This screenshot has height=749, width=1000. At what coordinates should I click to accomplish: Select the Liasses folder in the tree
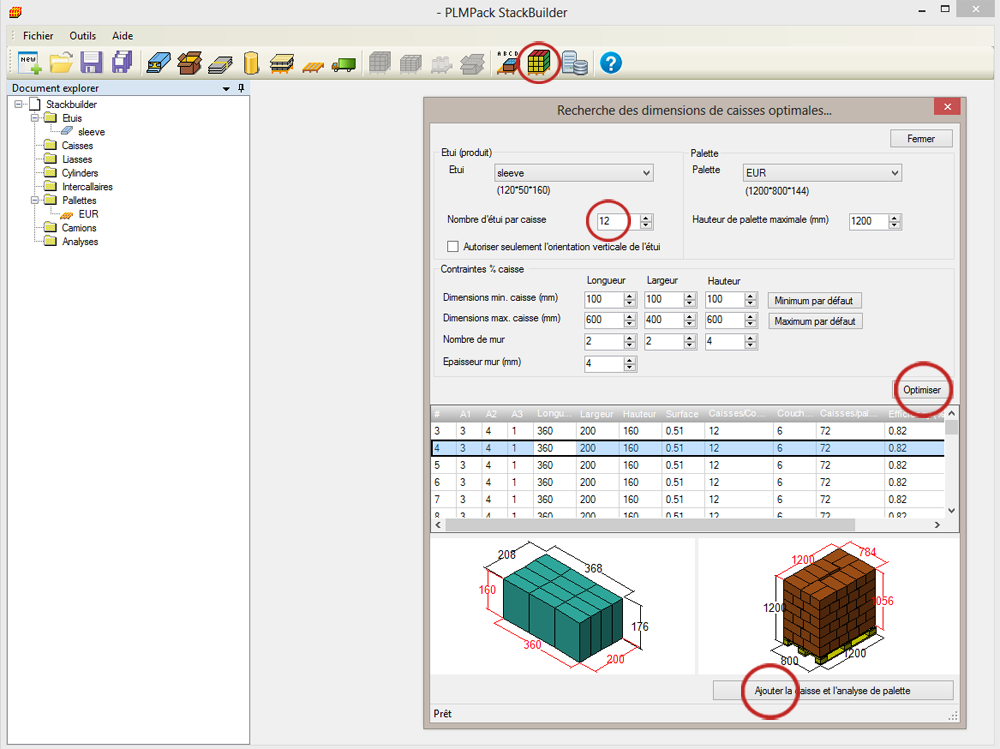coord(77,159)
